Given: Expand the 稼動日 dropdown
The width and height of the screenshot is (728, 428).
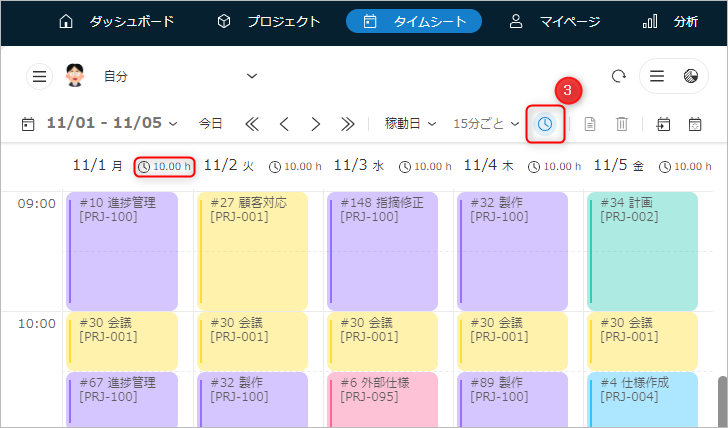Looking at the screenshot, I should pyautogui.click(x=411, y=124).
